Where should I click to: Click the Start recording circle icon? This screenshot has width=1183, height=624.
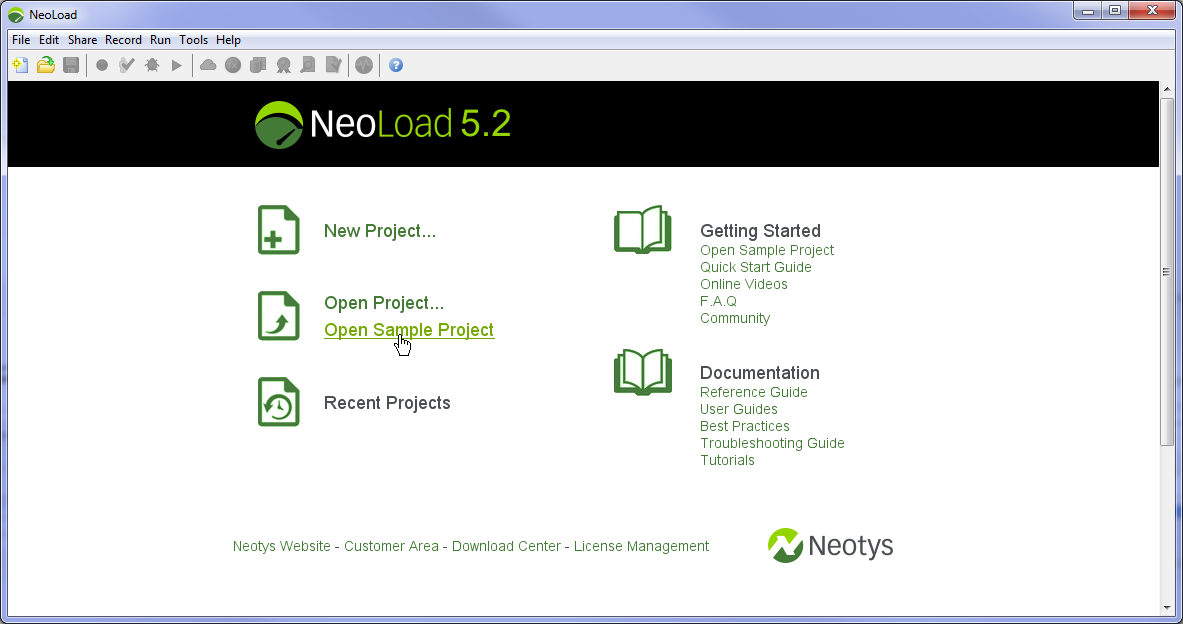pyautogui.click(x=102, y=66)
